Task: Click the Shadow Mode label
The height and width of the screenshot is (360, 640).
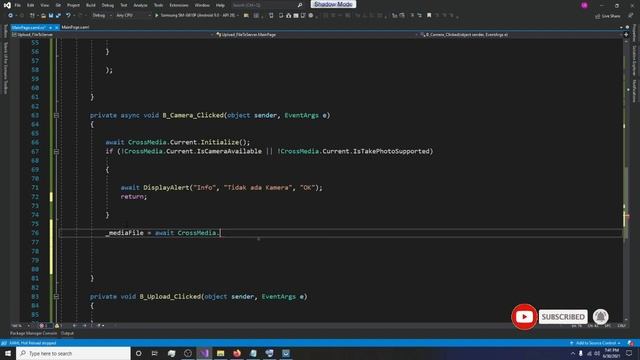Action: tap(333, 4)
